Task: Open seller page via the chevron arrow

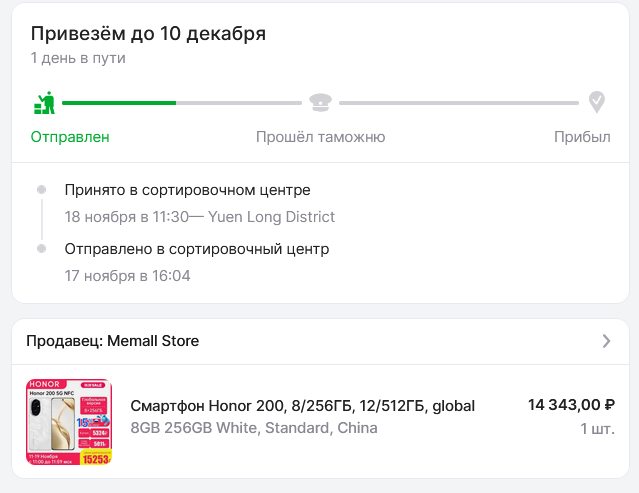Action: (x=606, y=341)
